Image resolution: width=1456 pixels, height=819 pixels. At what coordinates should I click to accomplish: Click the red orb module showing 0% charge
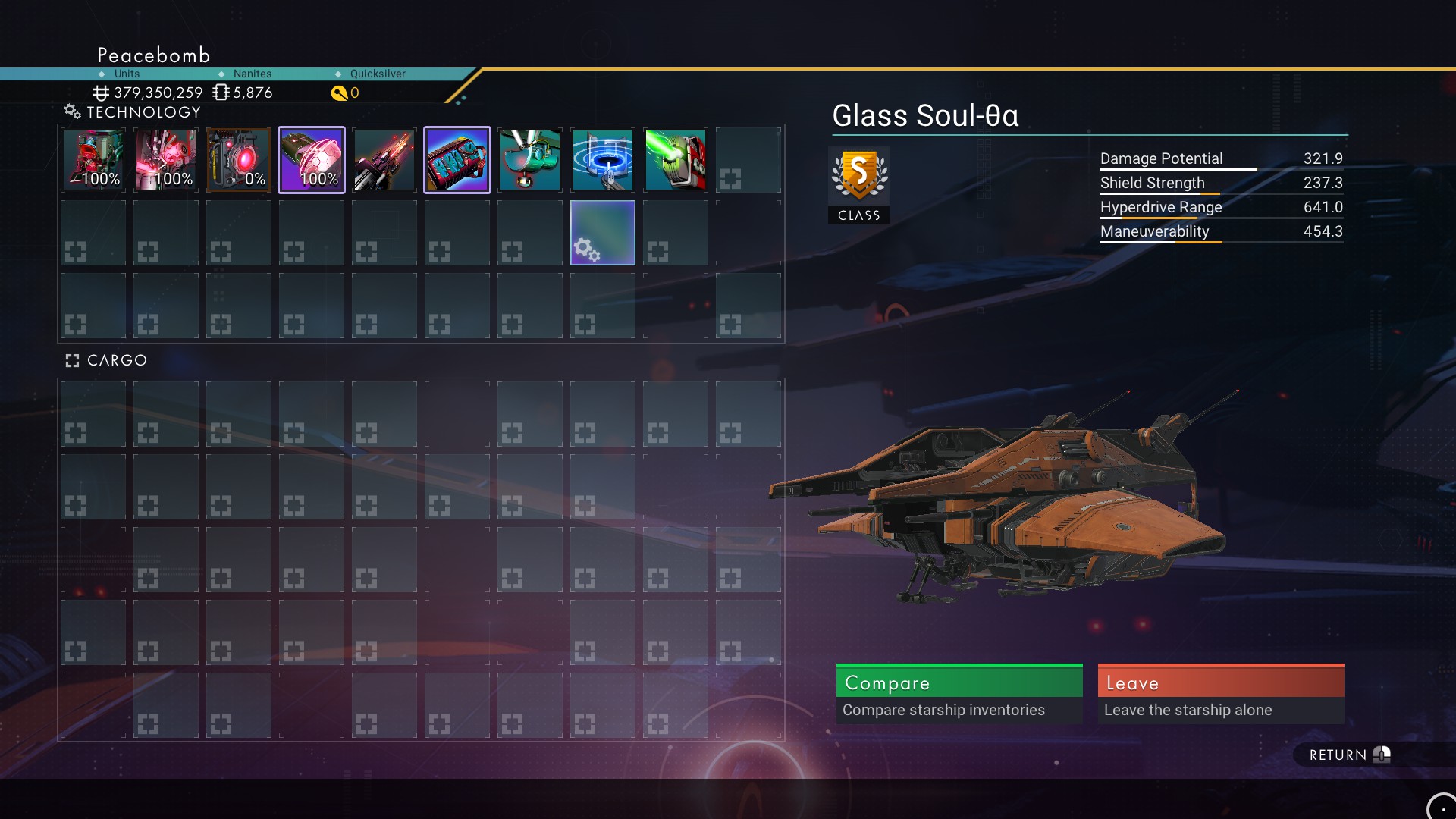239,160
